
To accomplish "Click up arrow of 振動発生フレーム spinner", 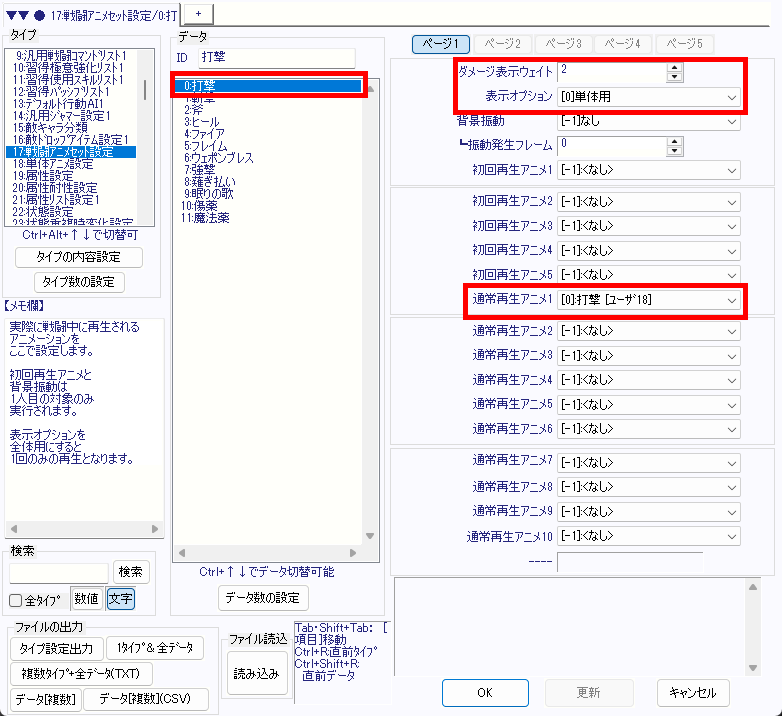I will (674, 141).
